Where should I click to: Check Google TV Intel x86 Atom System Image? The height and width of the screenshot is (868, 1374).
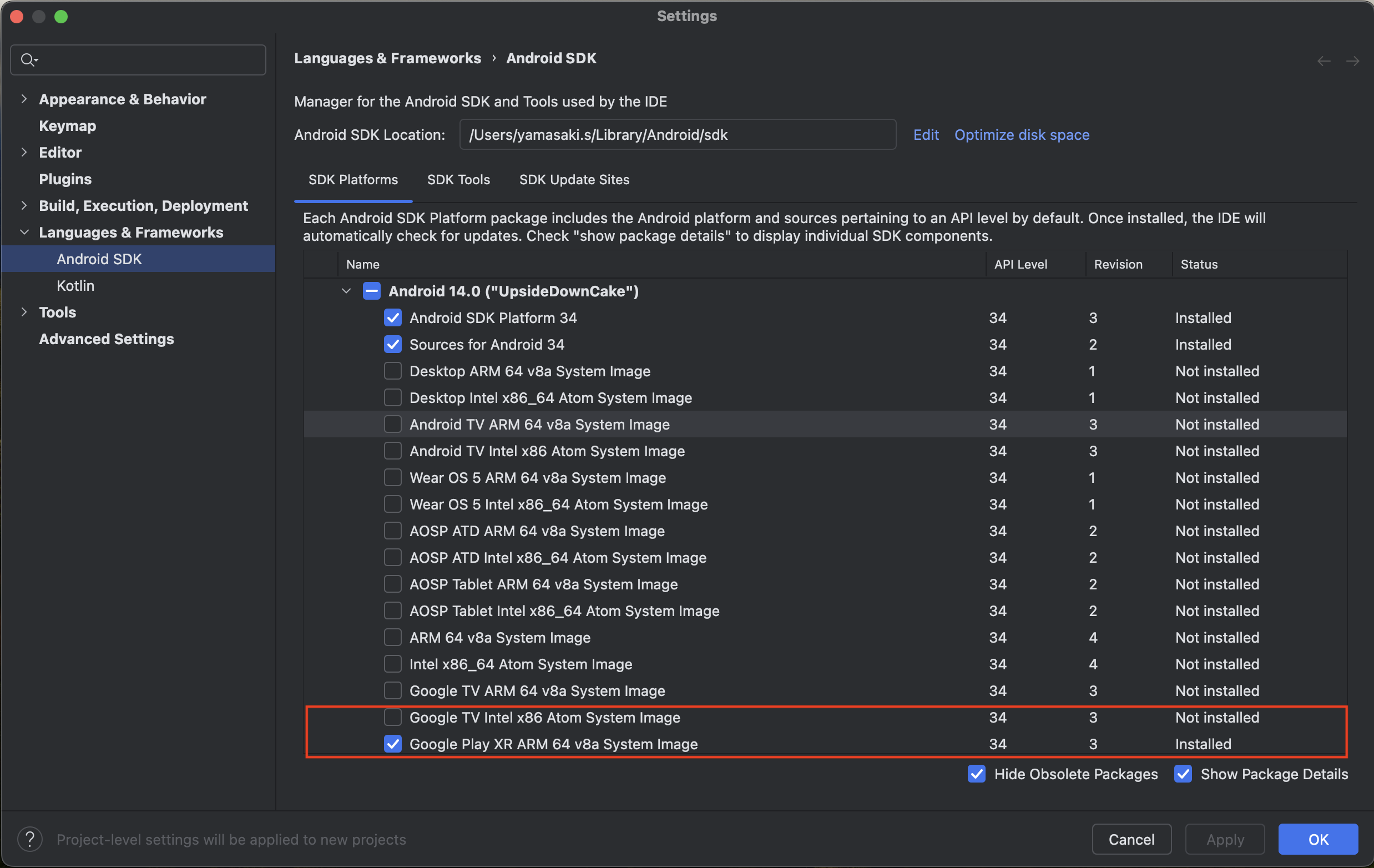392,717
